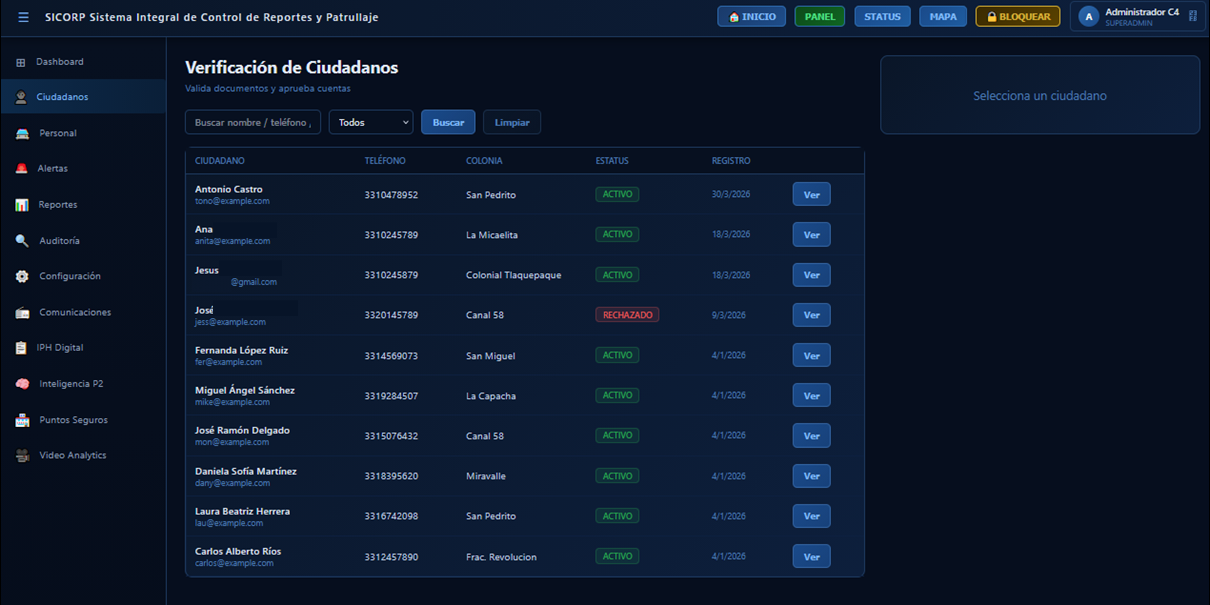The height and width of the screenshot is (605, 1210).
Task: Click the icon beside Administrador C4 name
Action: [x=1192, y=16]
